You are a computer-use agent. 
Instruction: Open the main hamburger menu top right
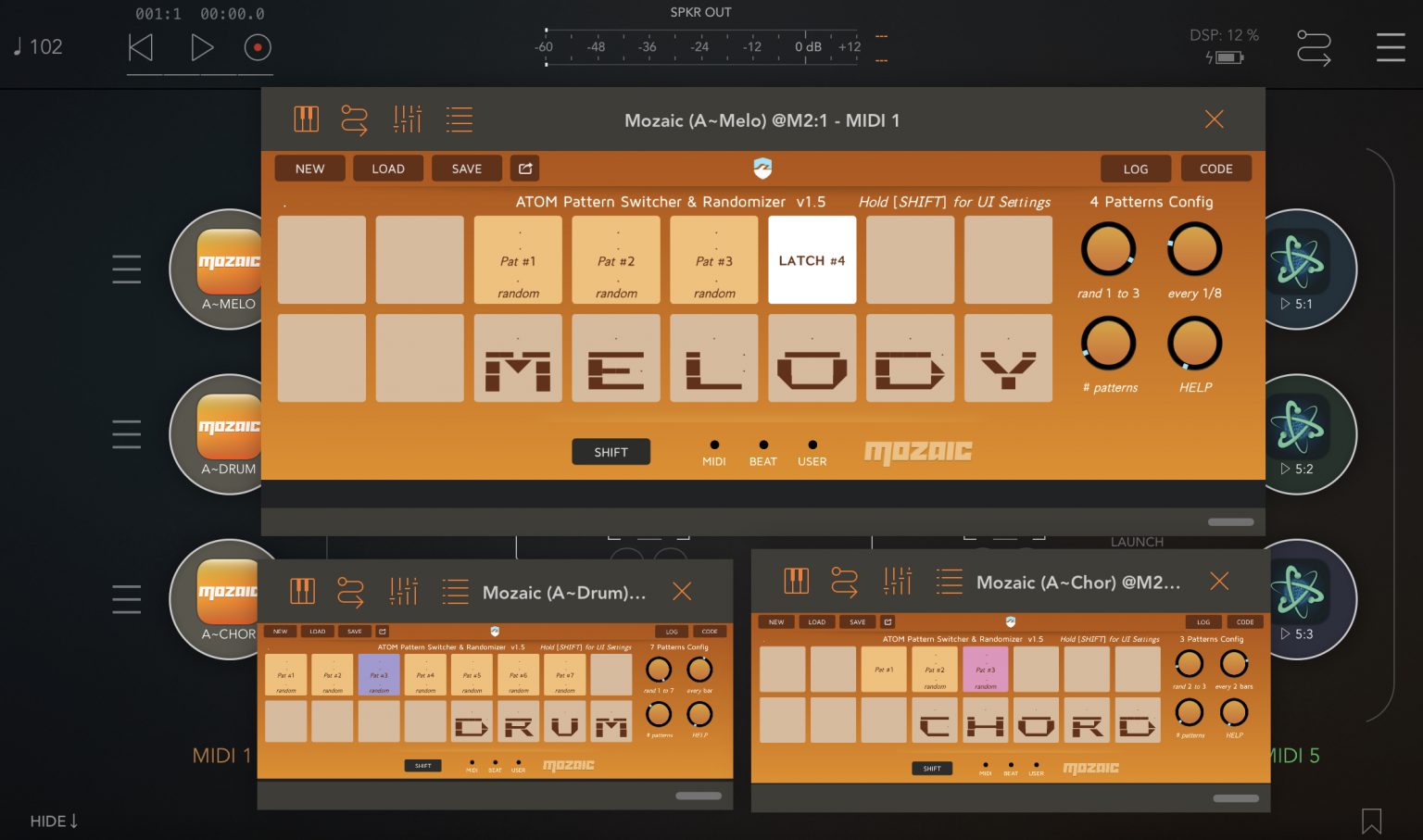(1391, 47)
